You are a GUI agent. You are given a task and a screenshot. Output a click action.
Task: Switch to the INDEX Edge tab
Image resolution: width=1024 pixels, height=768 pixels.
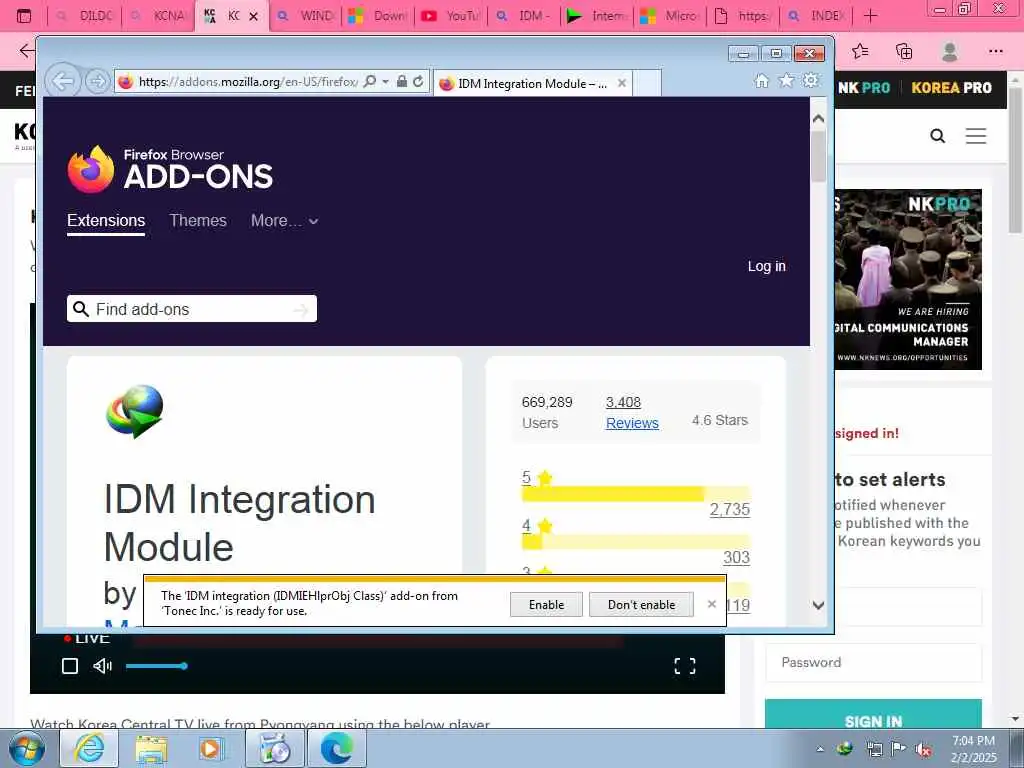[816, 16]
